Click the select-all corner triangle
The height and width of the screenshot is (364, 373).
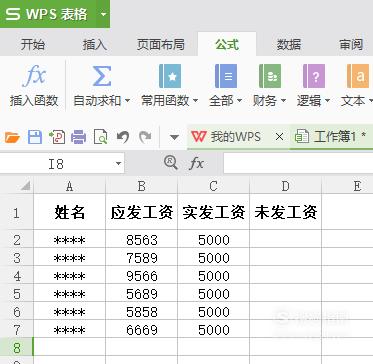25,186
